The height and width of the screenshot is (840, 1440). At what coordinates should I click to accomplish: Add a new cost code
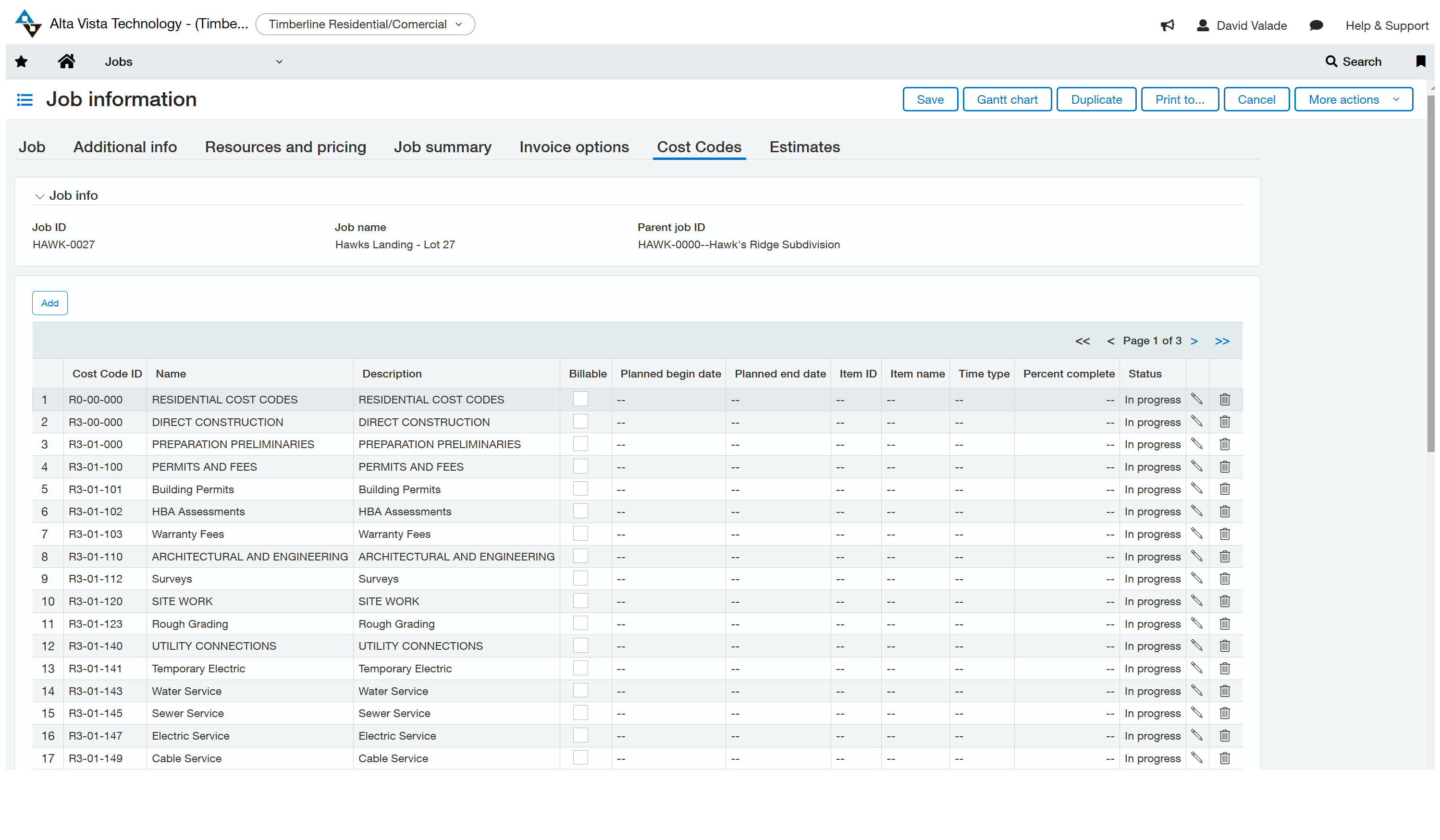coord(49,303)
